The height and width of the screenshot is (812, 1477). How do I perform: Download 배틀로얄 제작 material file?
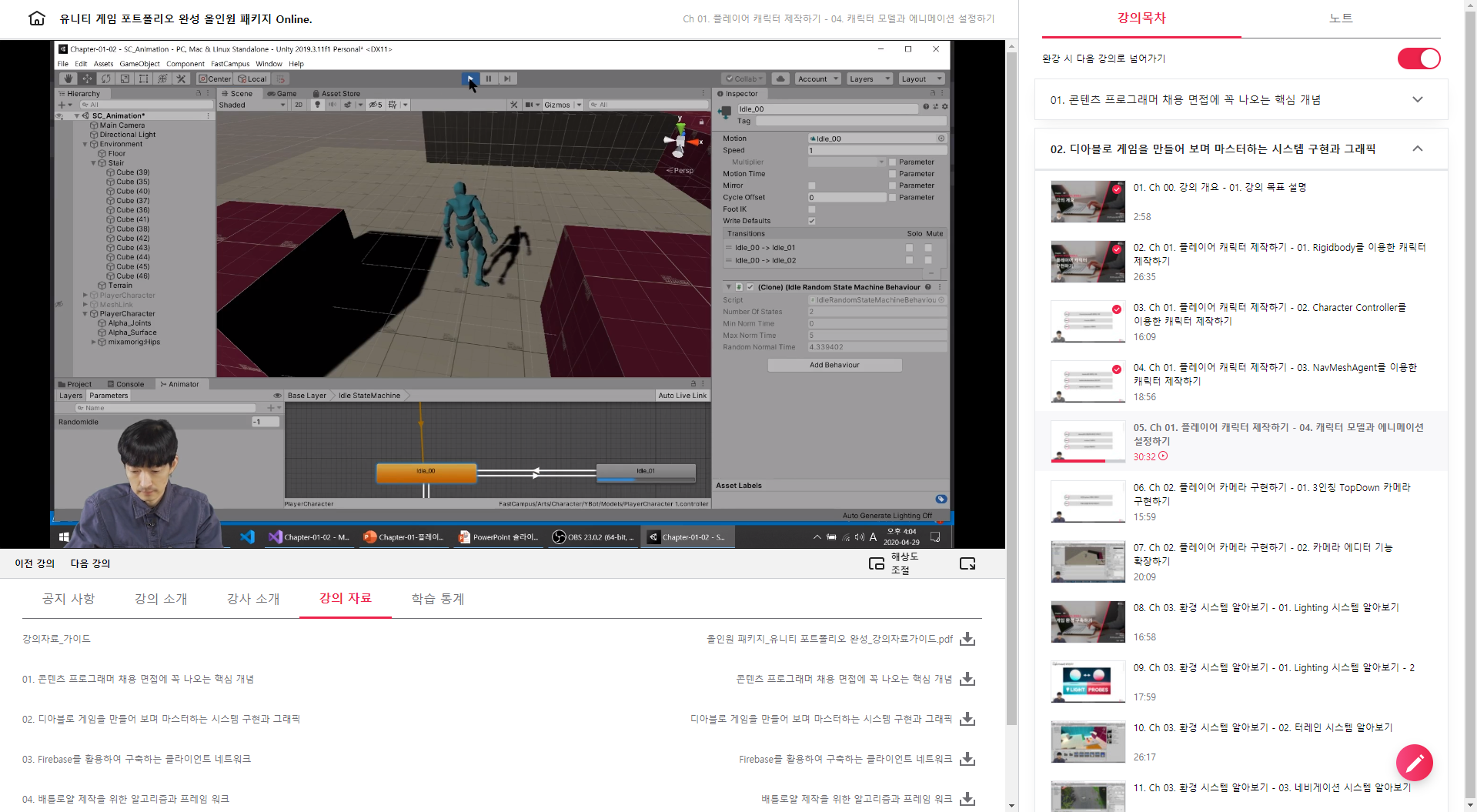pyautogui.click(x=967, y=799)
